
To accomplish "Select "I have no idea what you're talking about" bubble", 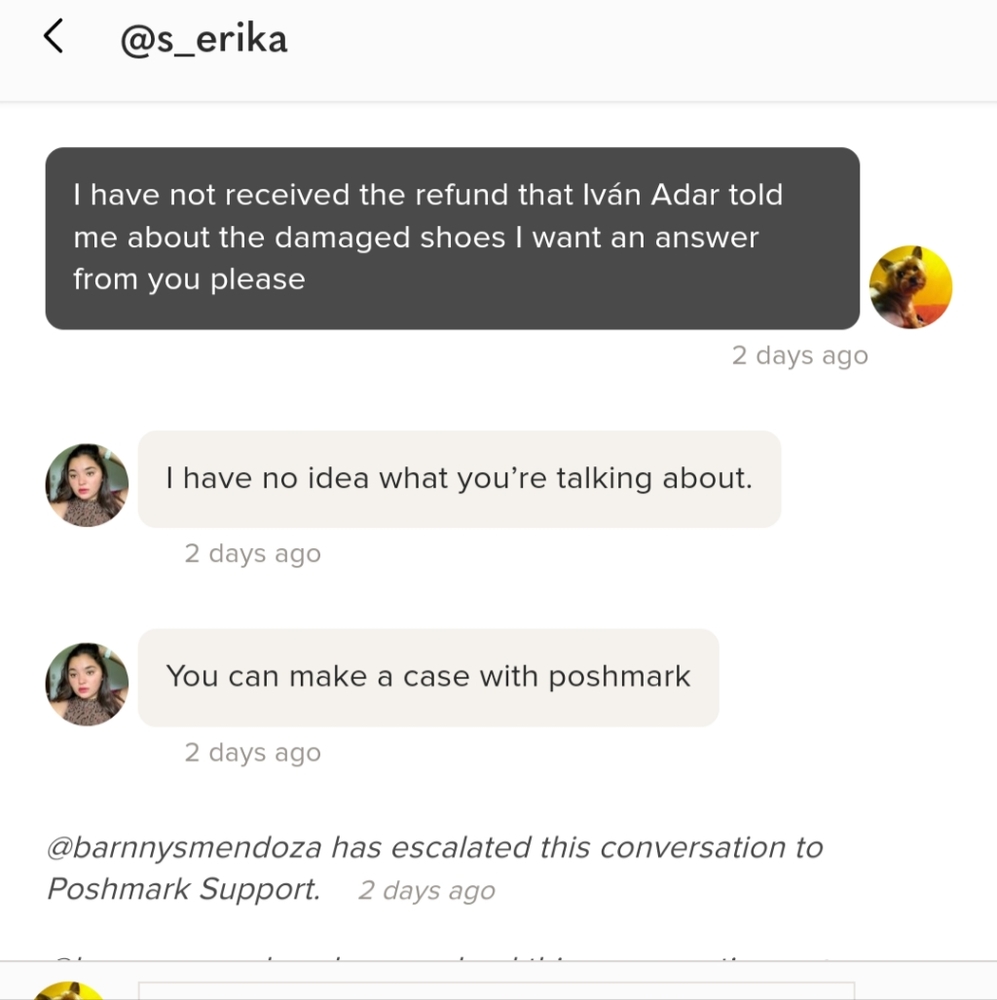I will click(x=459, y=479).
